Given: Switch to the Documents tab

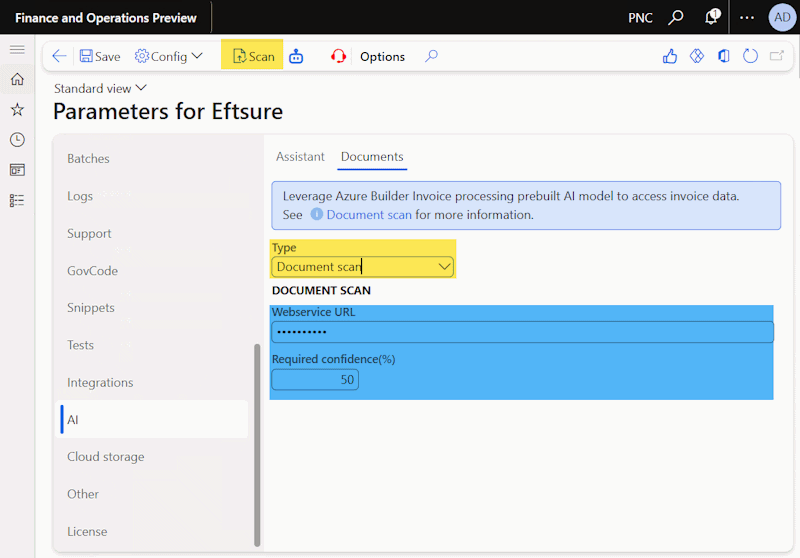Looking at the screenshot, I should coord(372,157).
